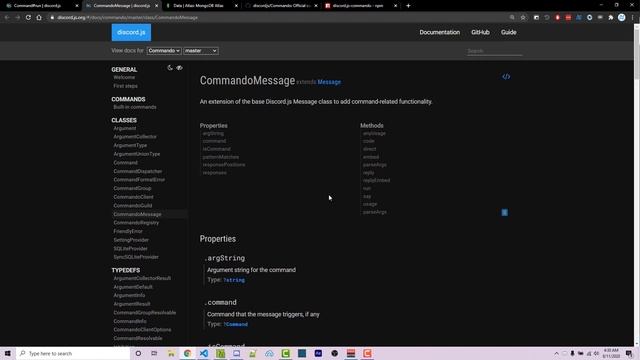640x360 pixels.
Task: Reload the page in the browser
Action: click(x=28, y=18)
